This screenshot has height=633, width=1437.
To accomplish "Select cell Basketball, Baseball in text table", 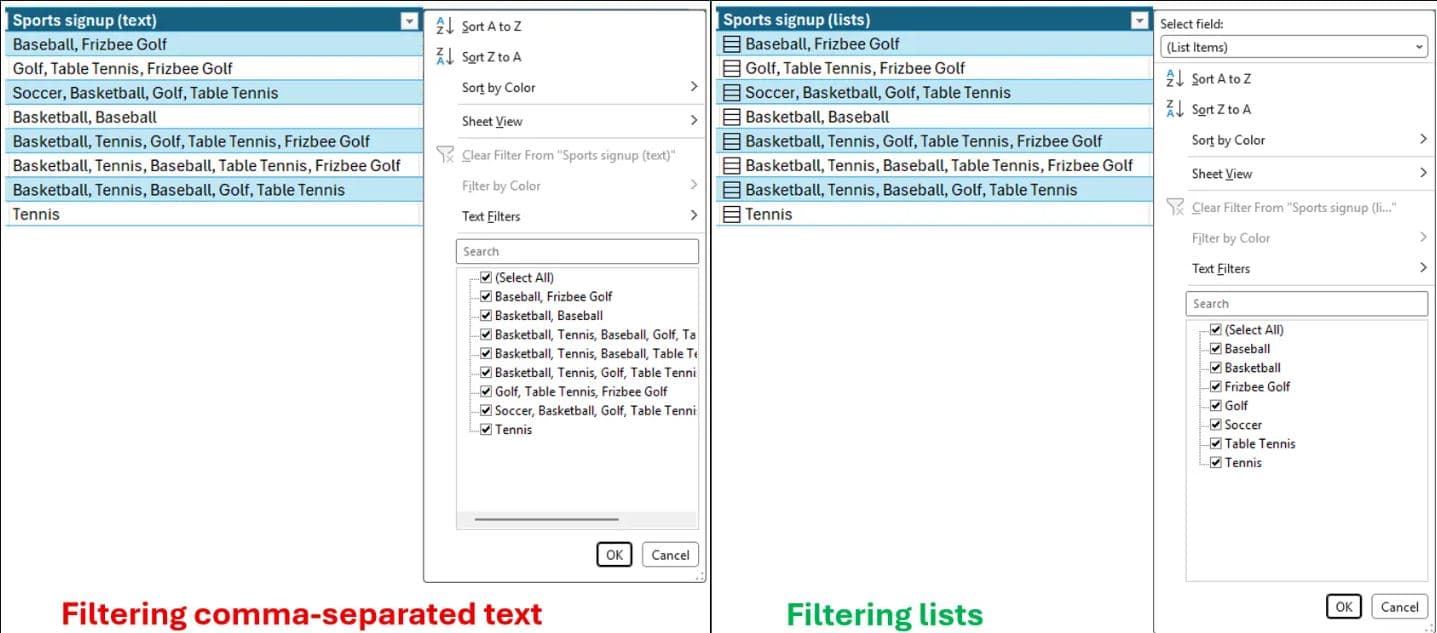I will click(x=214, y=117).
